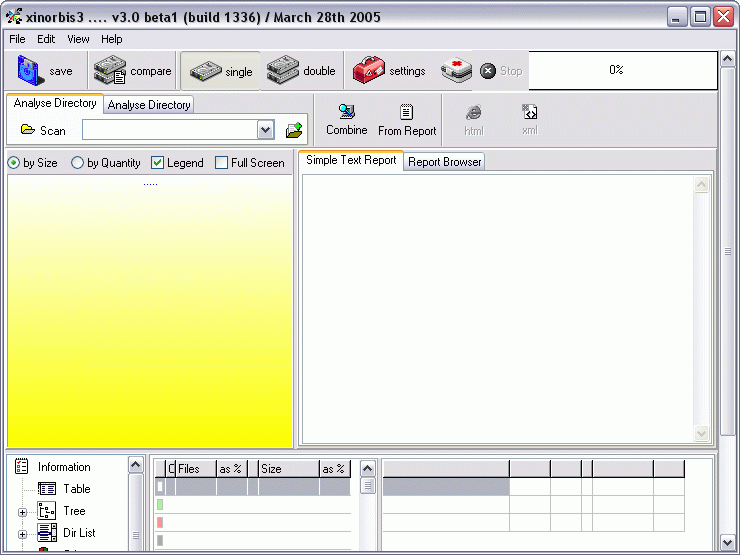Image resolution: width=740 pixels, height=555 pixels.
Task: Click first as % column header
Action: click(x=231, y=469)
